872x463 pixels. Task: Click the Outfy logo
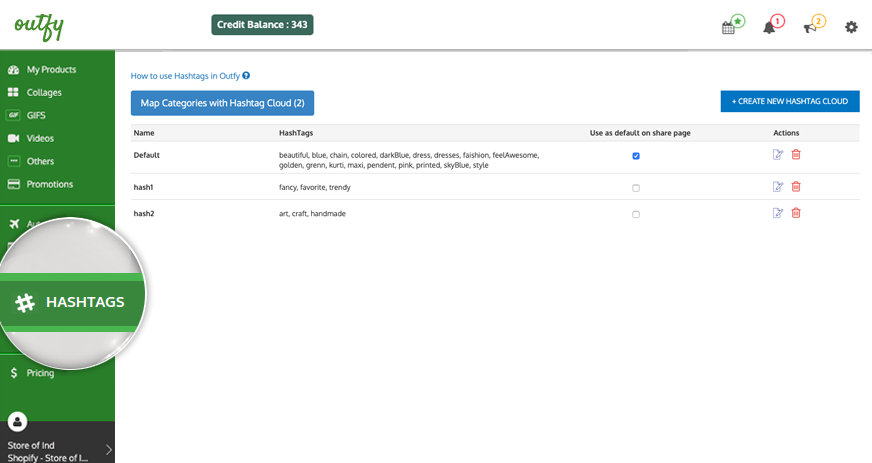39,27
